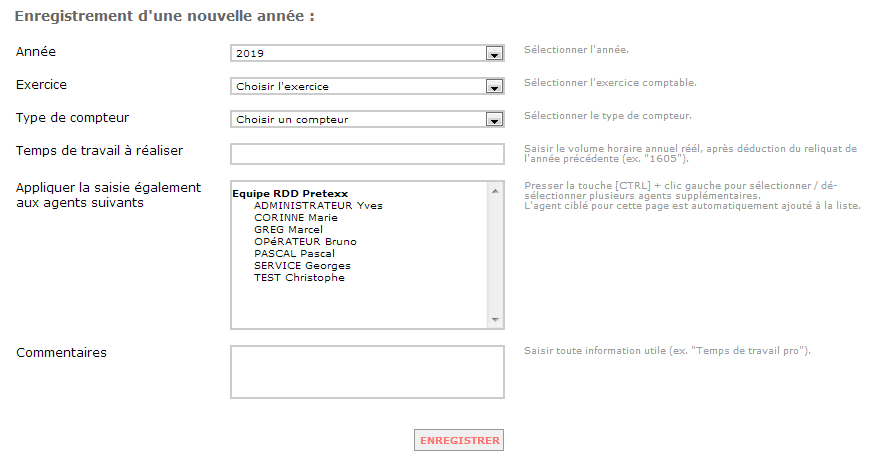This screenshot has height=461, width=878.
Task: Select PASCAL Pascal in agent list
Action: point(294,254)
